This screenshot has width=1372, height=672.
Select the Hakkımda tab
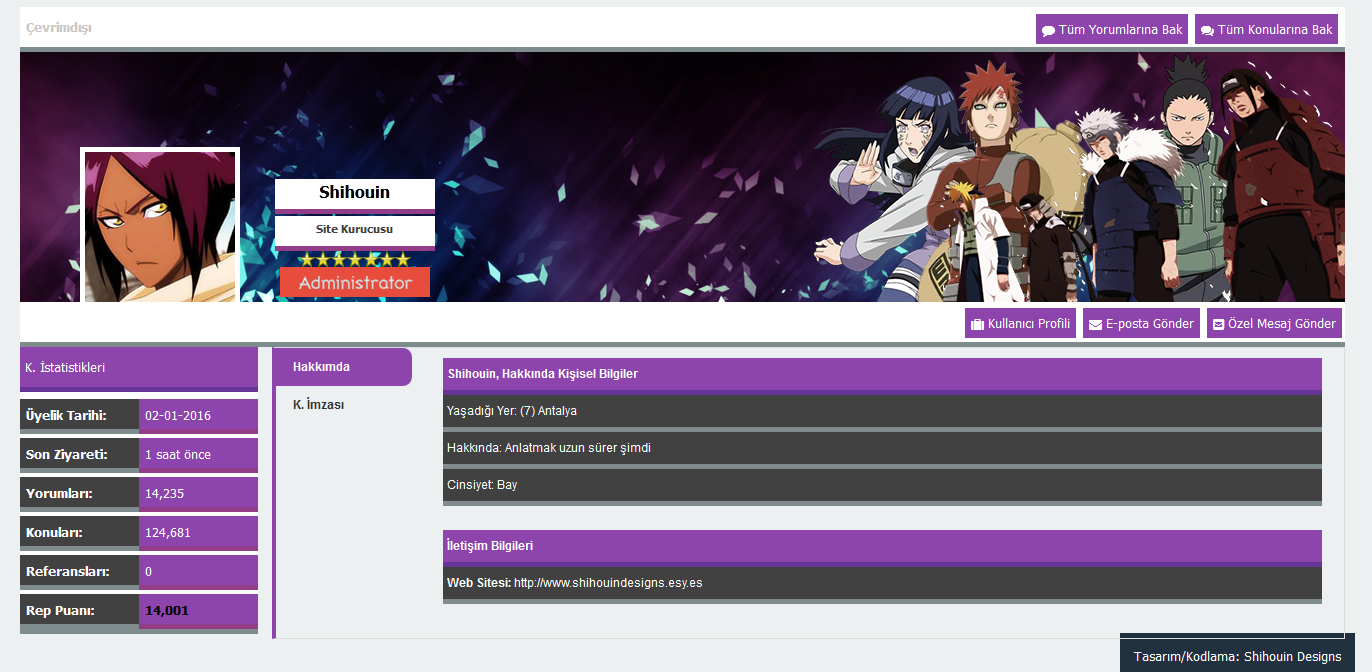(343, 367)
